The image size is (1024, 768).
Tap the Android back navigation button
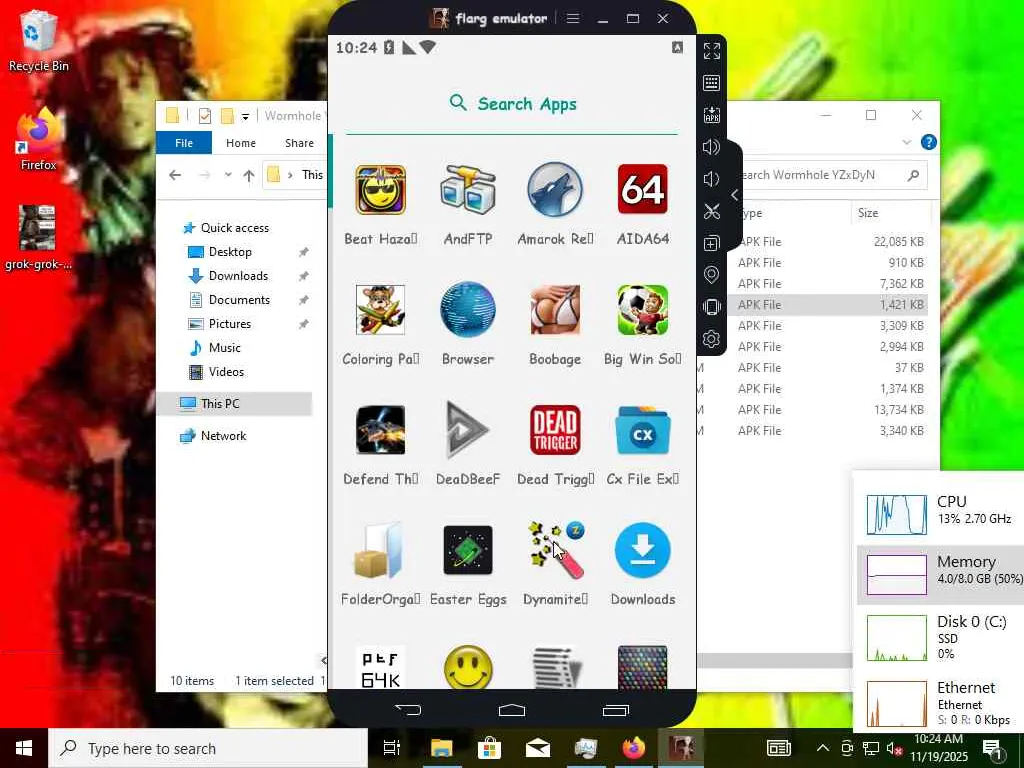pos(409,709)
